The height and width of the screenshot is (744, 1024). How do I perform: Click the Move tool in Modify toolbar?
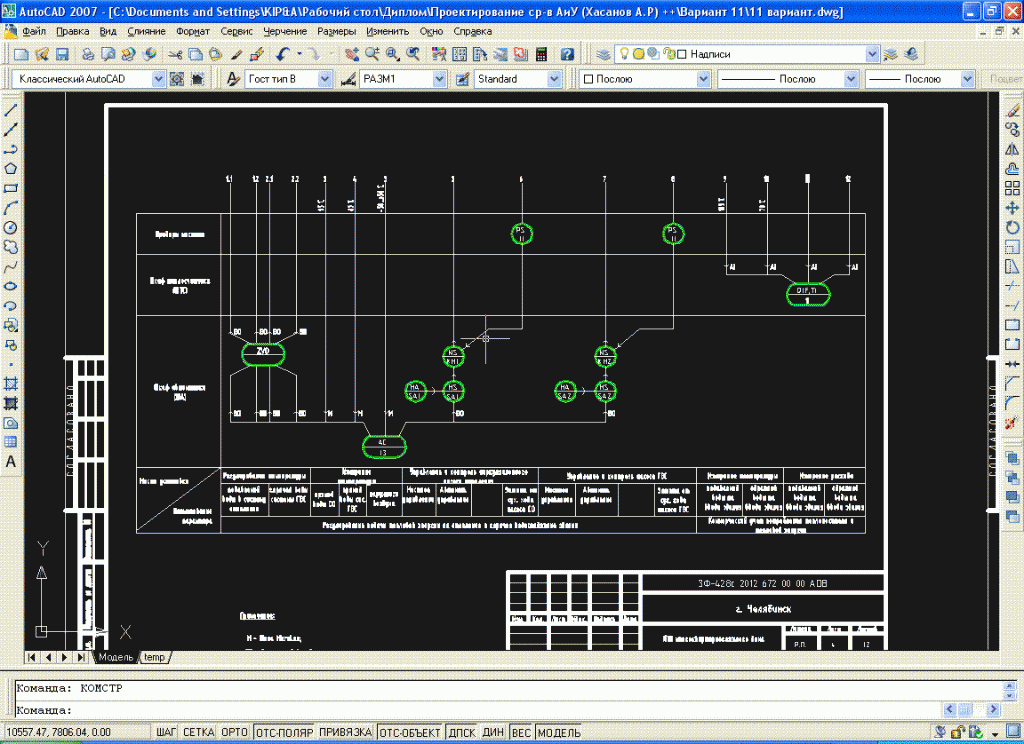(x=1012, y=208)
